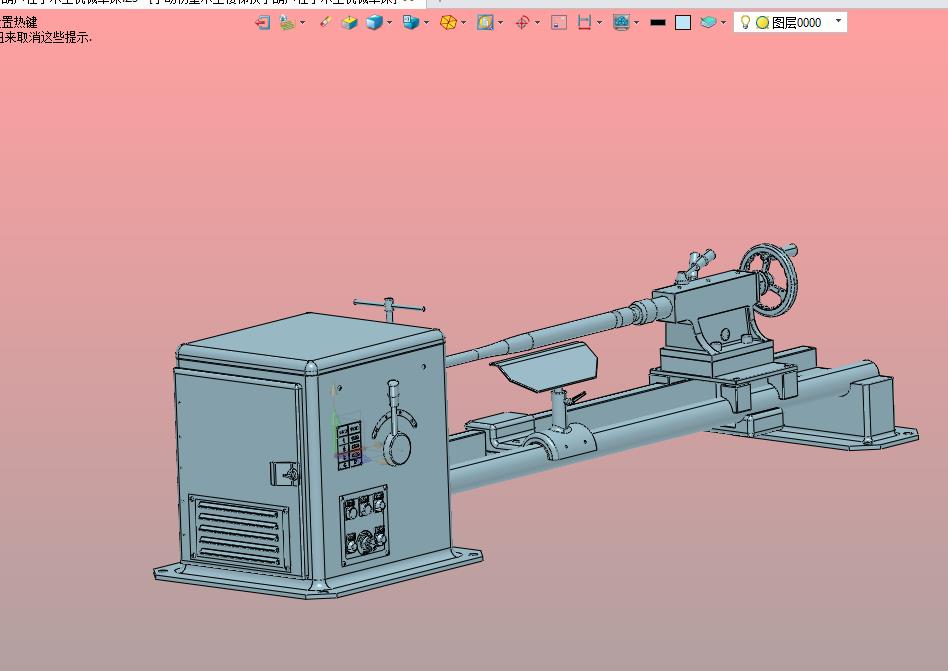Click the exit icon with red arrow
Screen dimensions: 948x671
[x=262, y=23]
